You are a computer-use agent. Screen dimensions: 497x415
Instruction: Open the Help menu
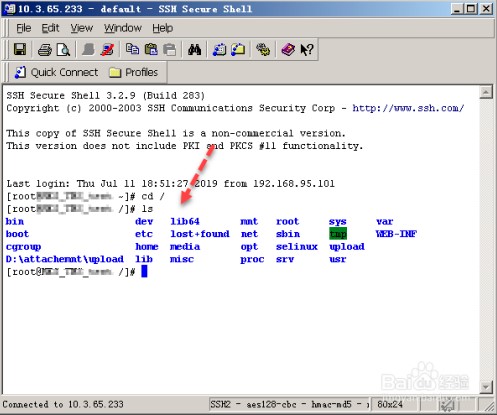click(x=163, y=28)
